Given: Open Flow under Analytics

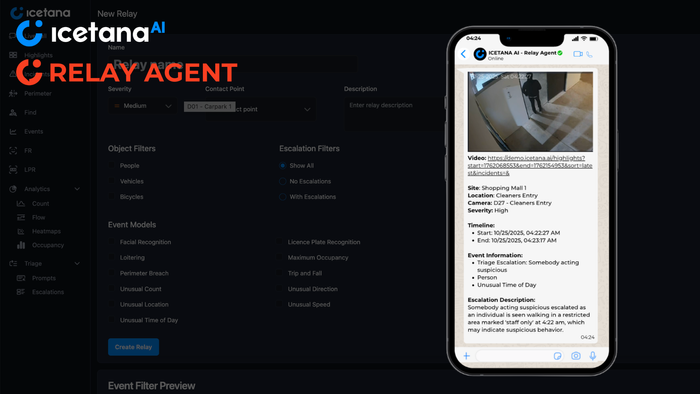Looking at the screenshot, I should (x=38, y=217).
